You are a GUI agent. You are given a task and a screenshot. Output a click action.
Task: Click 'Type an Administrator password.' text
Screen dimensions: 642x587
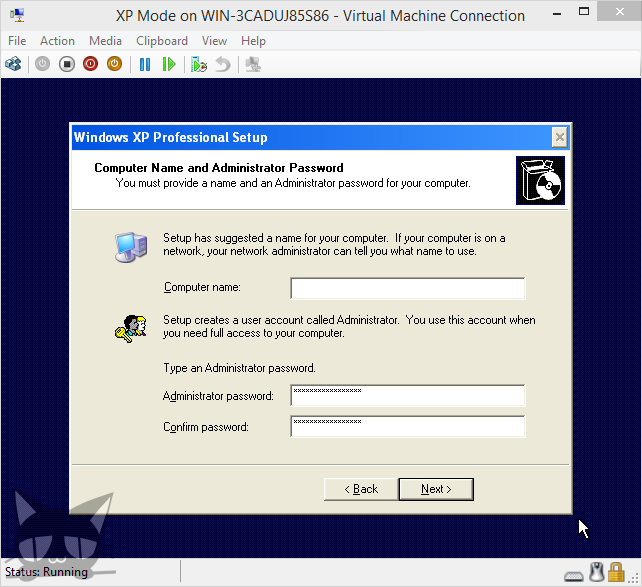240,368
